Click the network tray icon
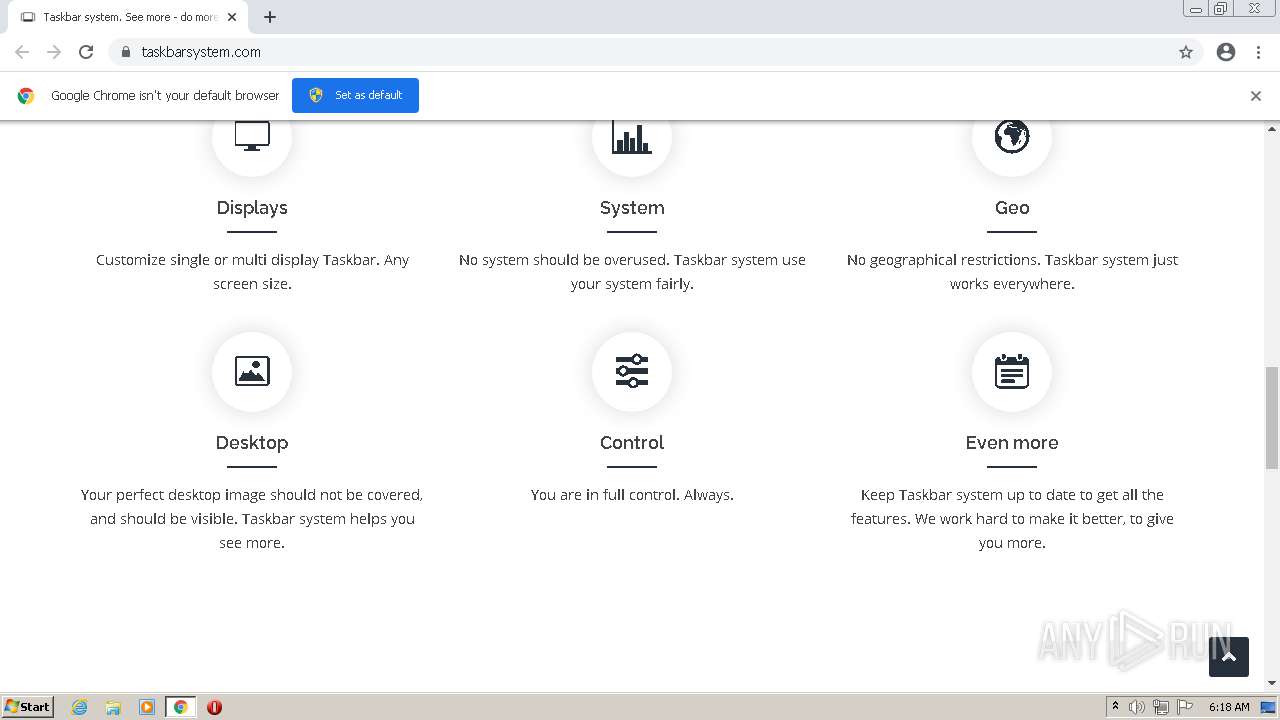 [1161, 707]
